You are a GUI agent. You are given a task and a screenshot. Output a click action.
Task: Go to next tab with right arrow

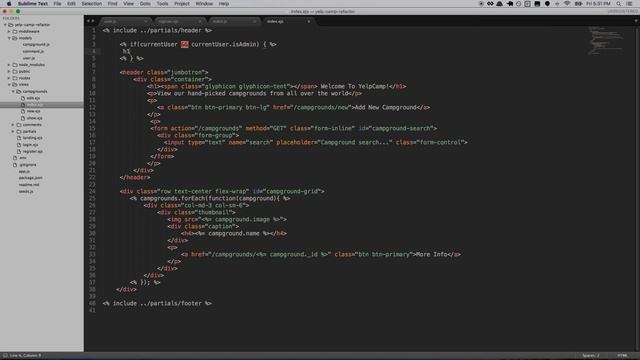pos(93,21)
